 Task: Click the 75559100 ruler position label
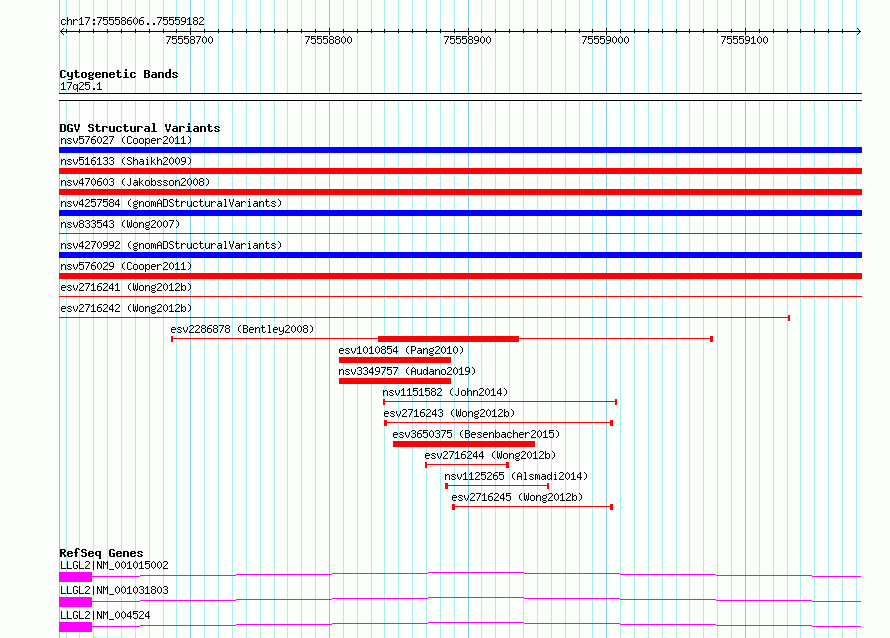744,40
